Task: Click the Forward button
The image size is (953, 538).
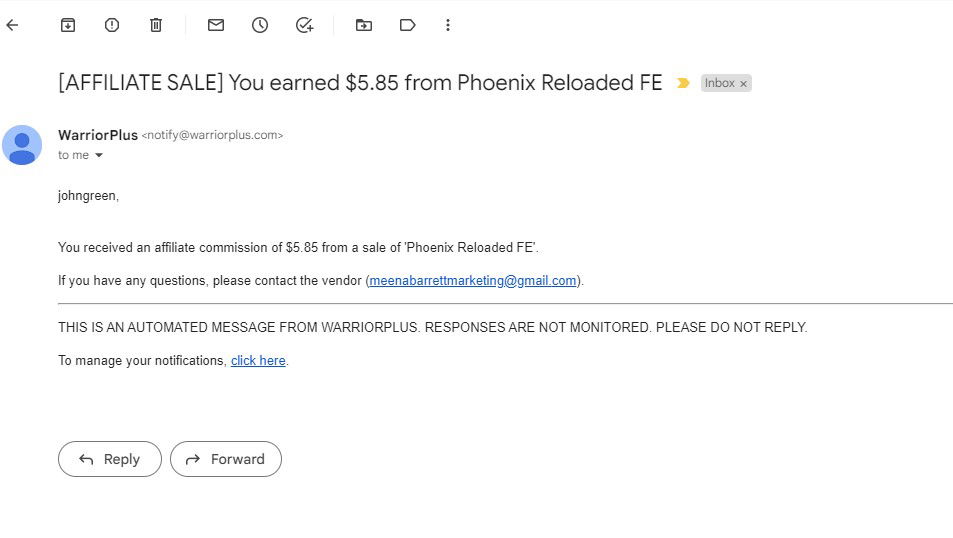Action: [x=226, y=459]
